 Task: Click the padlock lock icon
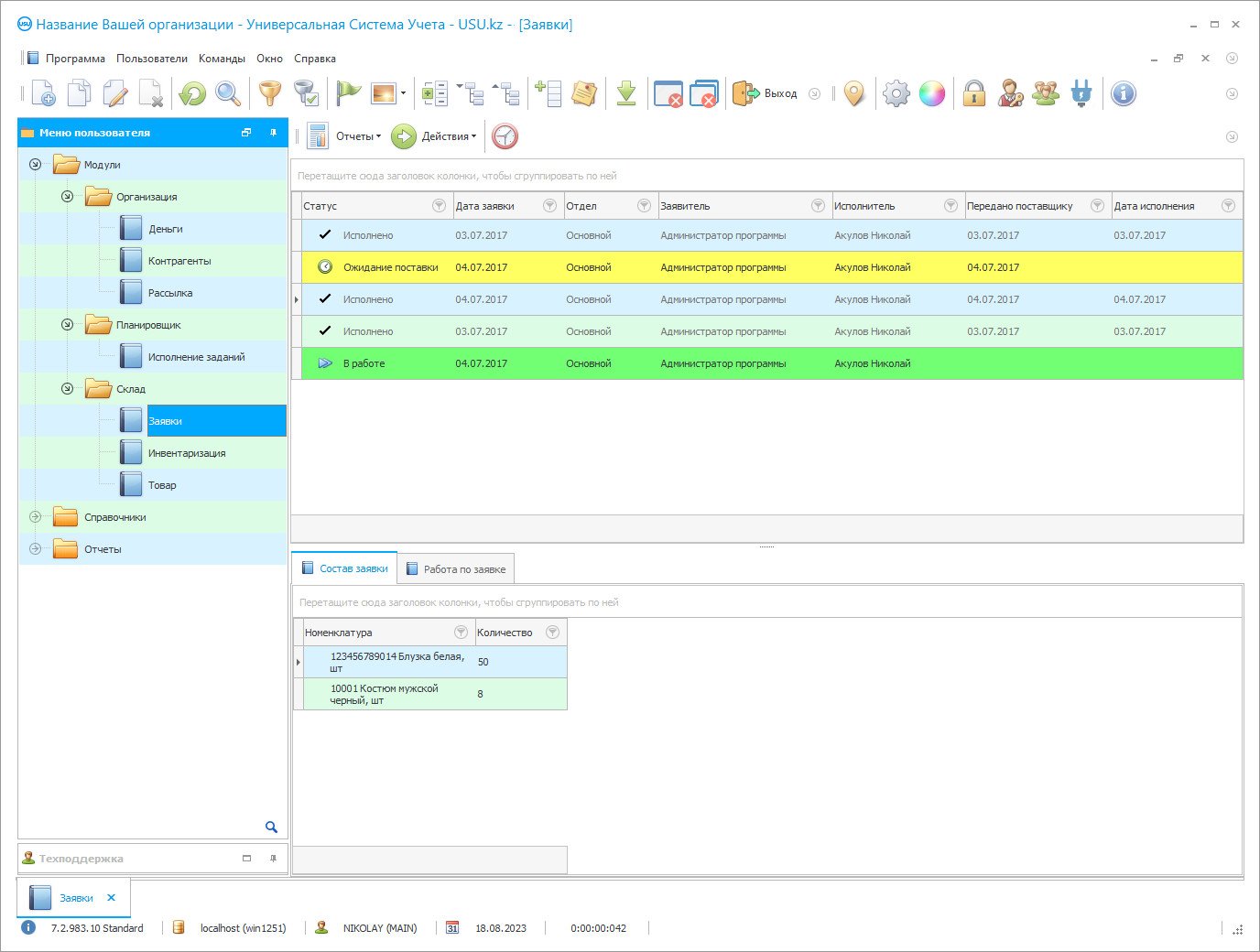tap(973, 93)
